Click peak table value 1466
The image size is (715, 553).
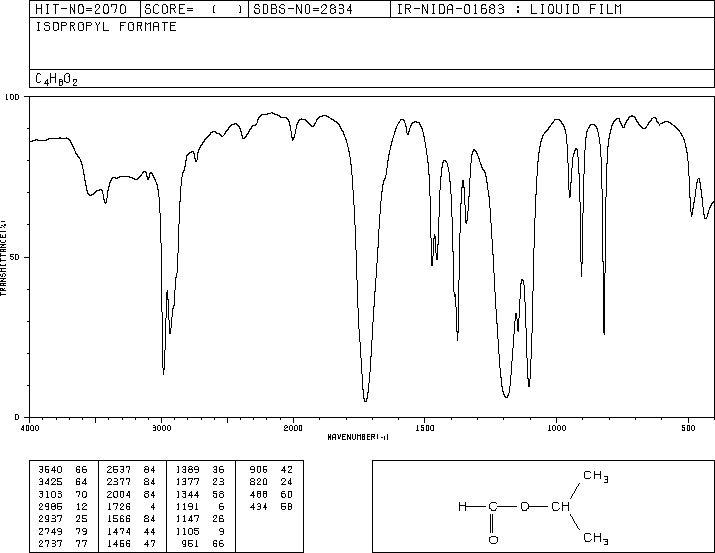(x=119, y=543)
